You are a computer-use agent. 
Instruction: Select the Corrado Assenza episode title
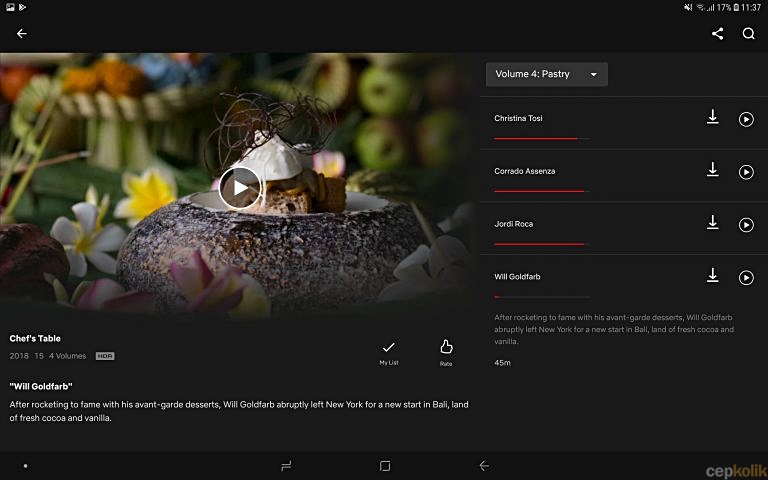point(525,171)
